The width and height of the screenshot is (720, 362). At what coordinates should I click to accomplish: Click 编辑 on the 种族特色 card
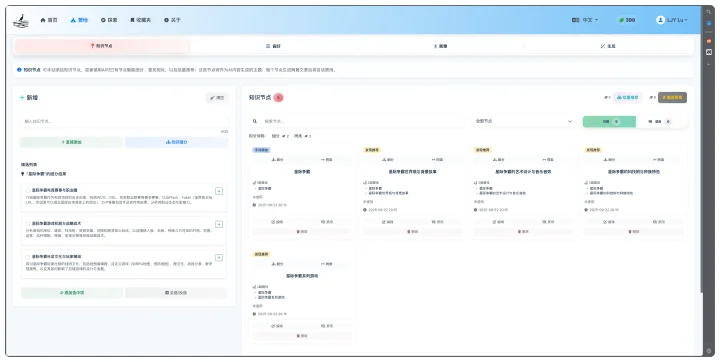[609, 222]
